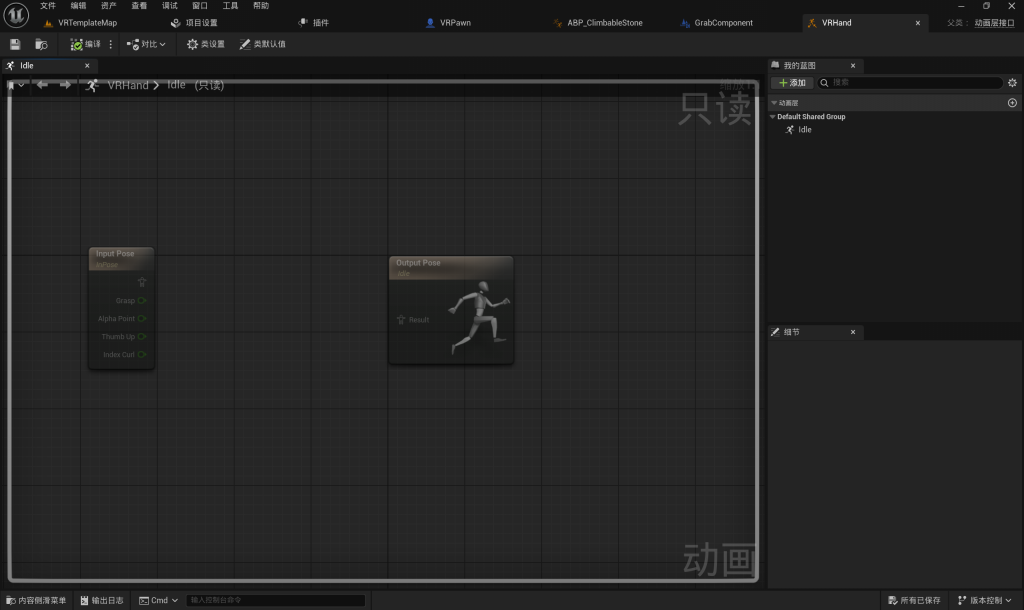The height and width of the screenshot is (610, 1024).
Task: Click the back navigation arrow in graph
Action: (x=42, y=85)
